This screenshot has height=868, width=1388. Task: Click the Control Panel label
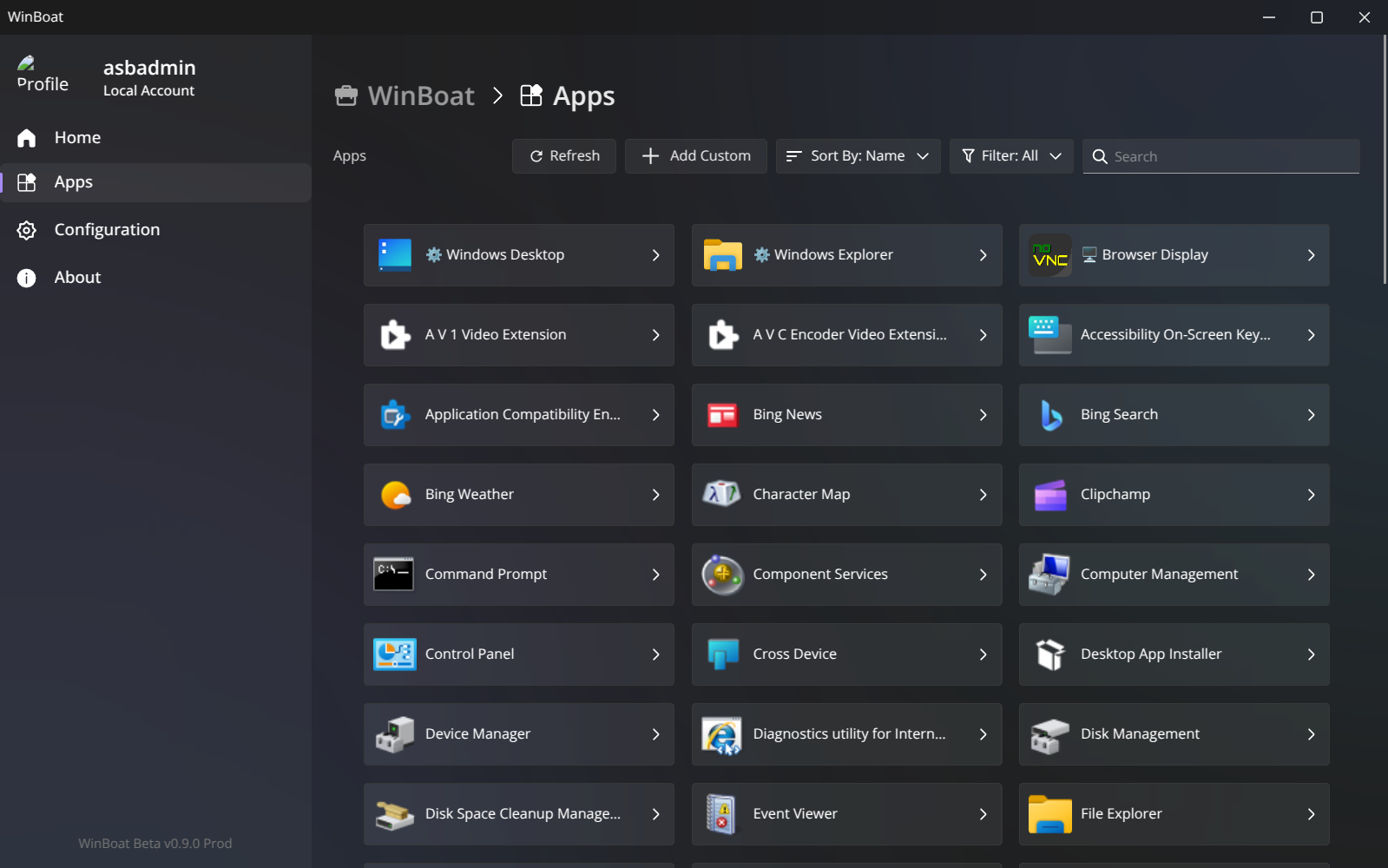470,654
